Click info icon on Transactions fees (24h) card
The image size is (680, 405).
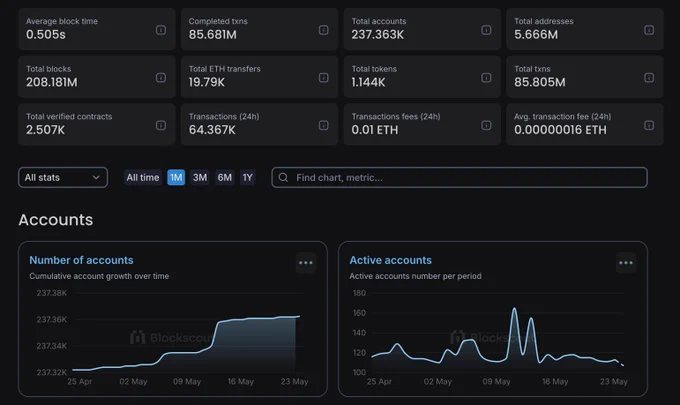click(x=486, y=125)
